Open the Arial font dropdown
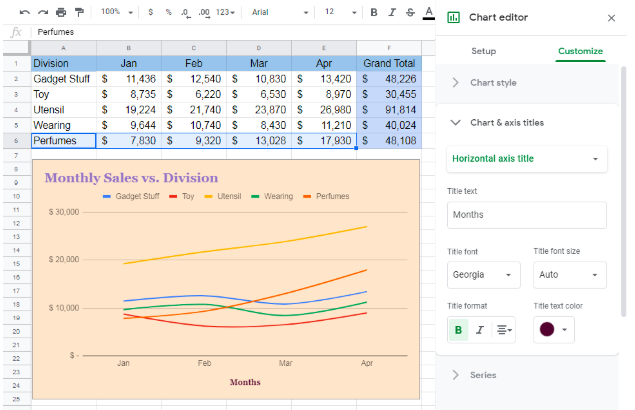Image resolution: width=635 pixels, height=410 pixels. point(279,12)
